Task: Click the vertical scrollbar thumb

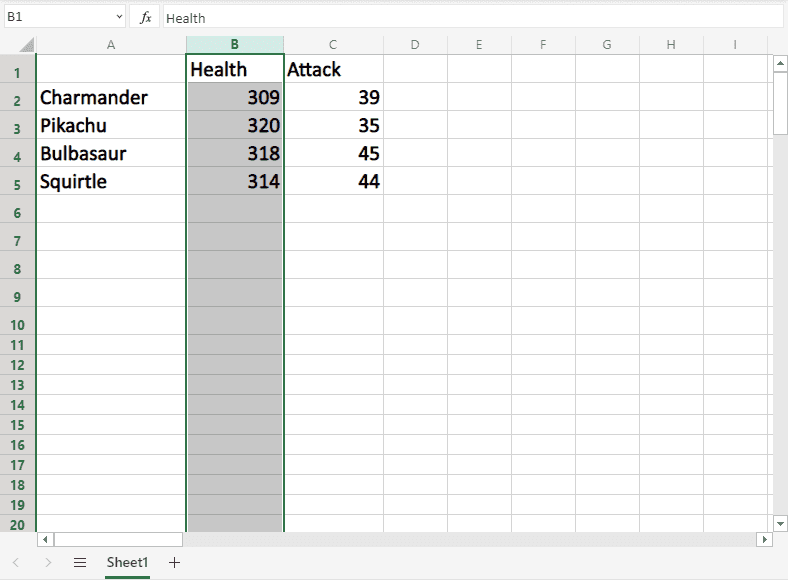Action: point(780,102)
